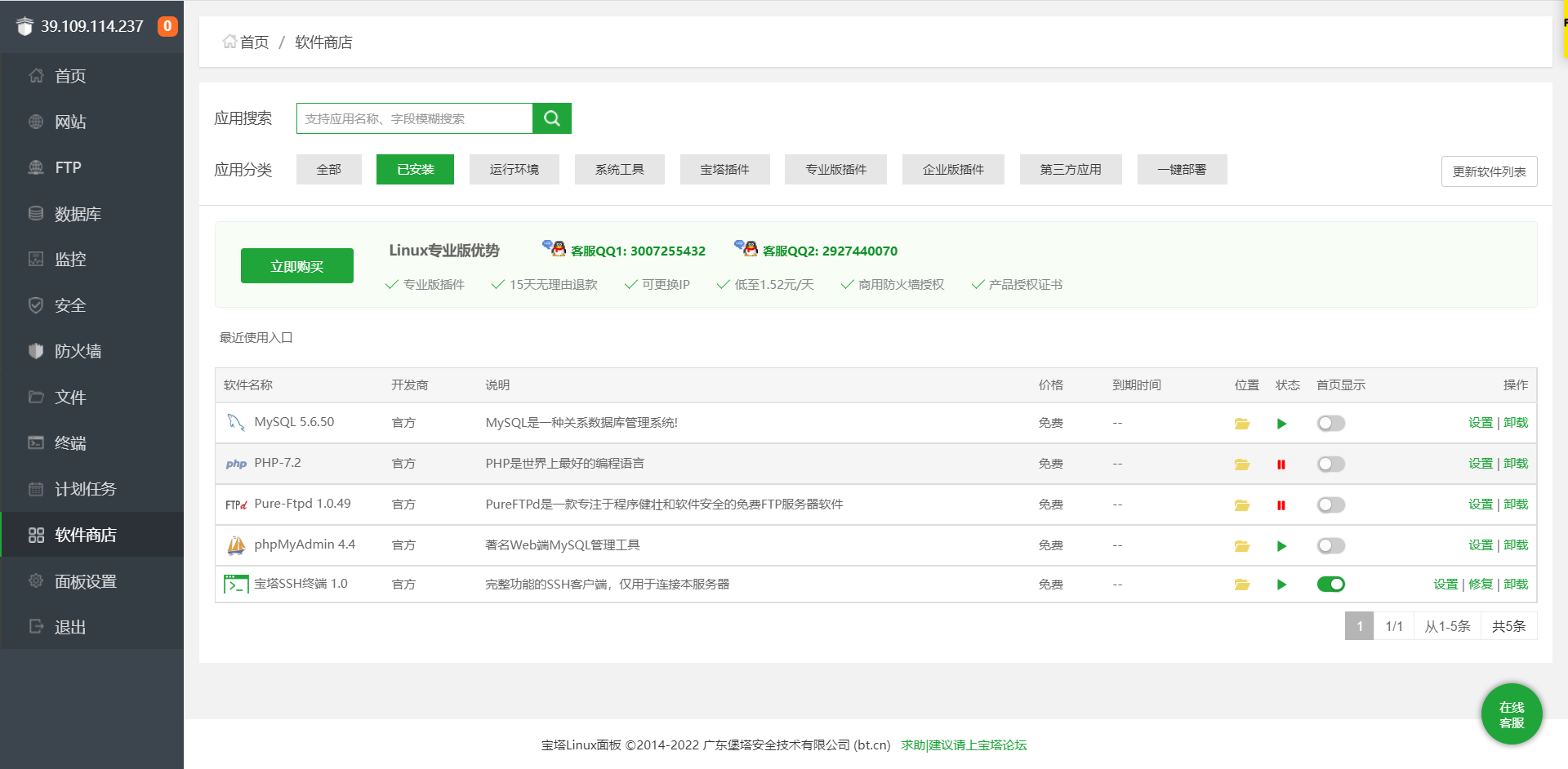Click 设置 for Pure-Ftpd 1.0.49
This screenshot has width=1568, height=769.
point(1480,505)
